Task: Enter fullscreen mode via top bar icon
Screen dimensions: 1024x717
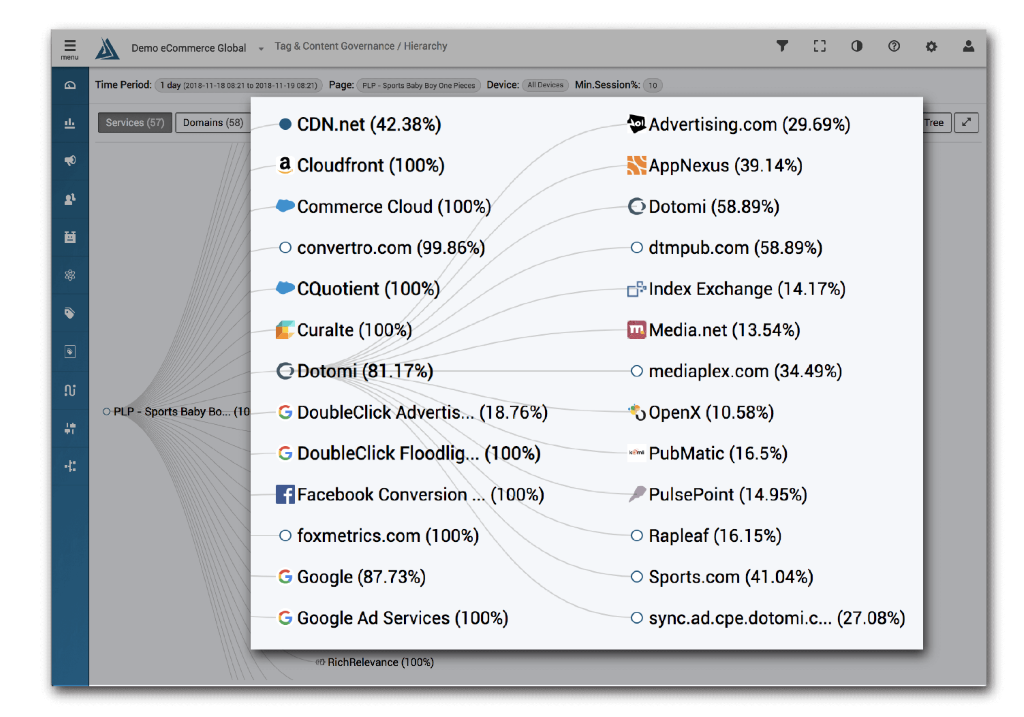Action: [x=820, y=46]
